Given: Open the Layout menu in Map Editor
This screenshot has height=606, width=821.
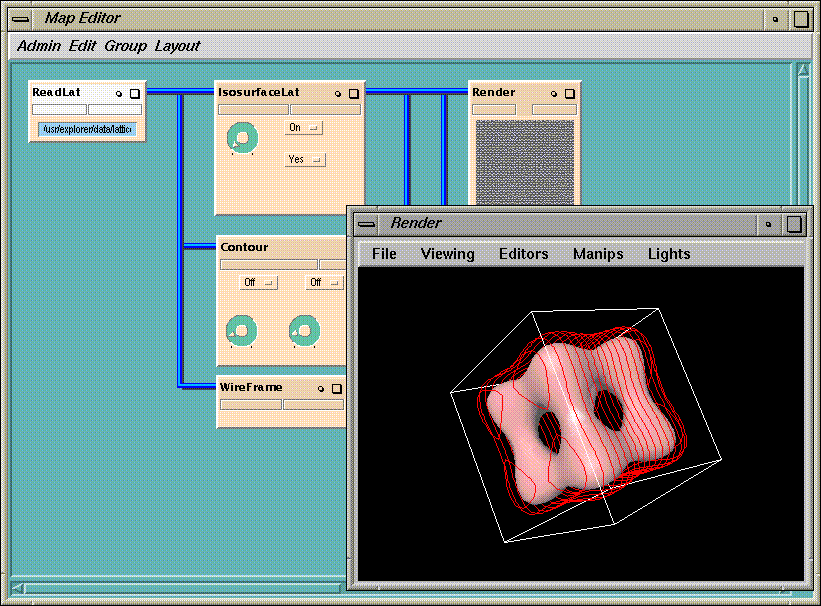Looking at the screenshot, I should pyautogui.click(x=177, y=46).
